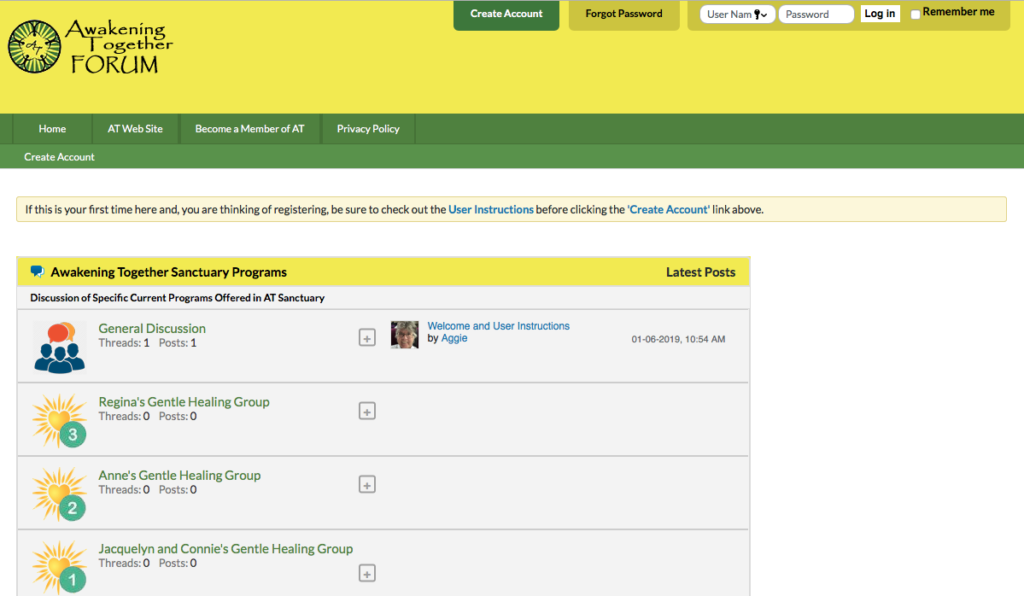This screenshot has height=596, width=1024.
Task: Expand Jacquelyn and Connie's group plus toggle
Action: [x=367, y=573]
